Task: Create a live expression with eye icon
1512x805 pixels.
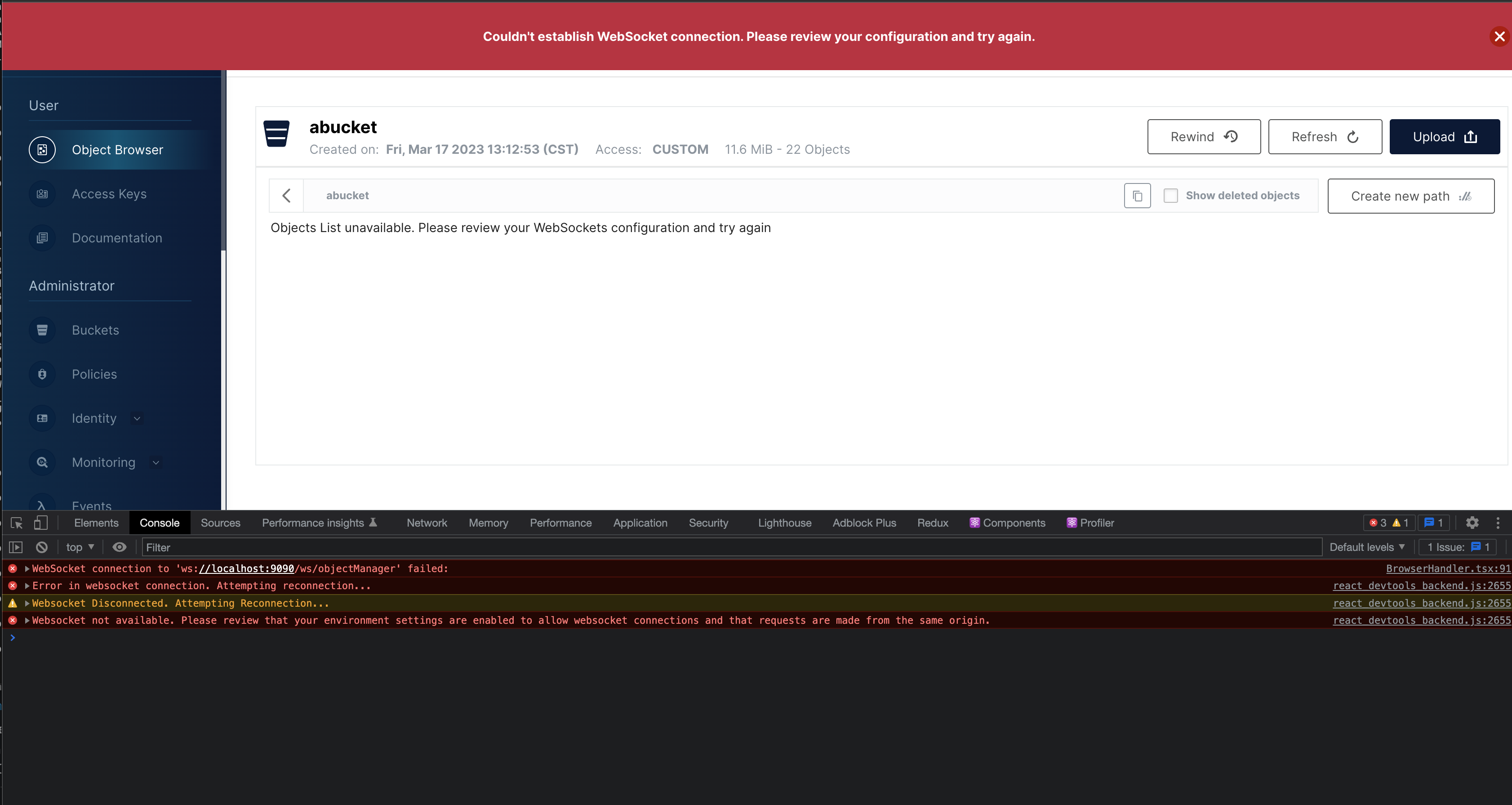Action: click(119, 547)
